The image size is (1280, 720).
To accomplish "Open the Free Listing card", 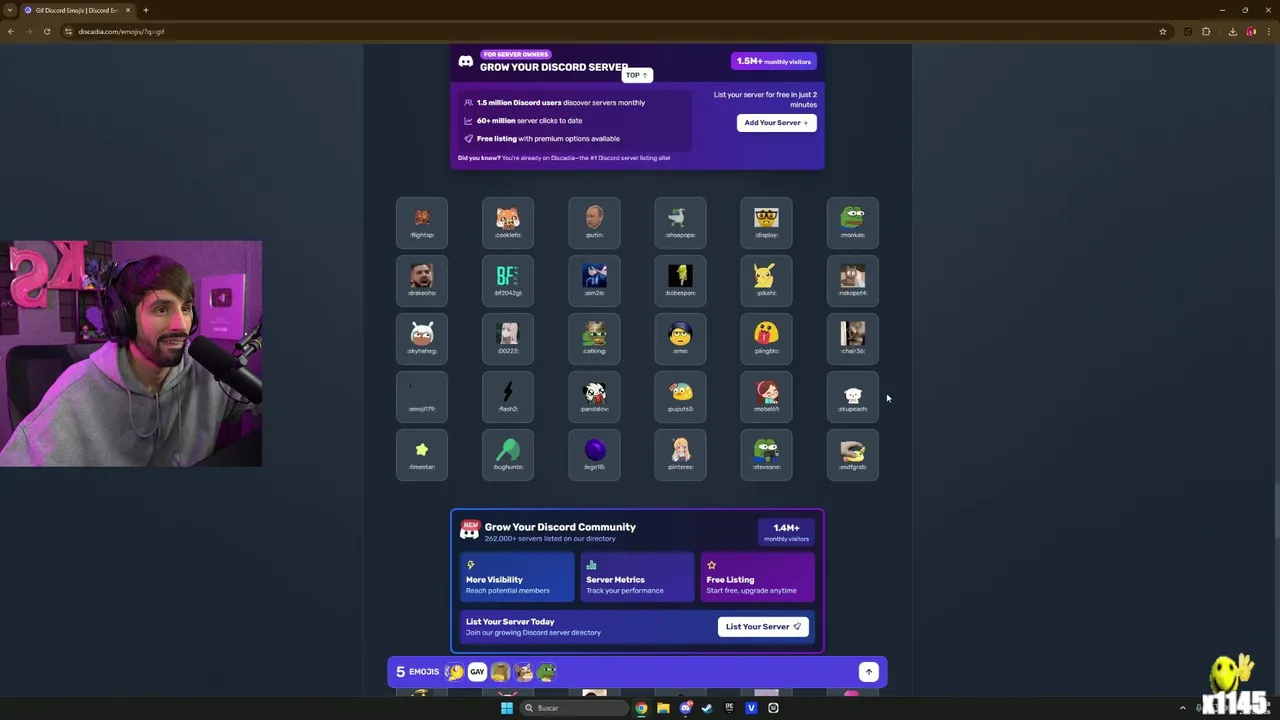I will coord(757,577).
